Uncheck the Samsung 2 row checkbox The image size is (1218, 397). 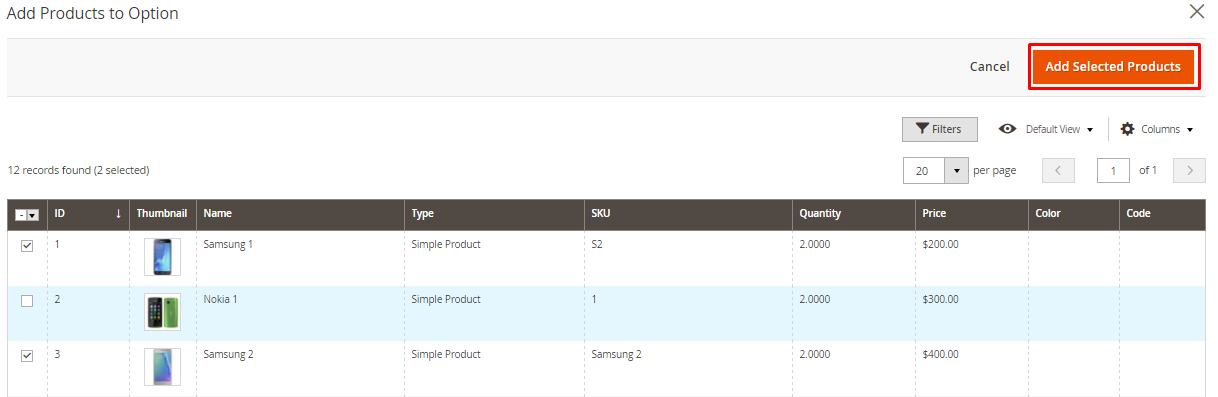[x=27, y=356]
